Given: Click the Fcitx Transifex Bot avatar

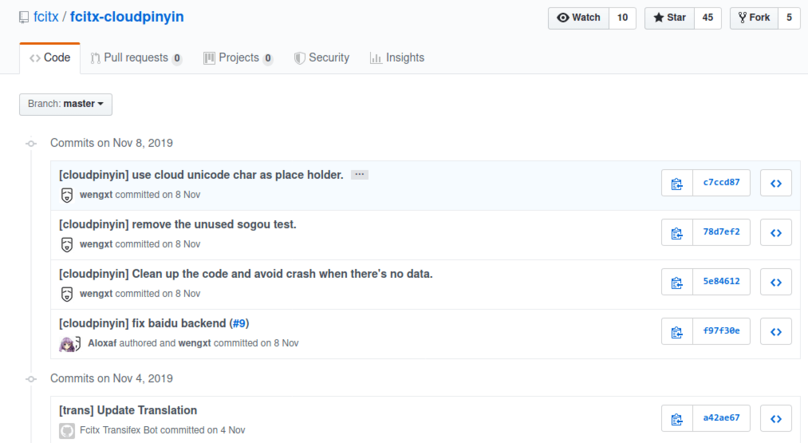Looking at the screenshot, I should (x=67, y=431).
